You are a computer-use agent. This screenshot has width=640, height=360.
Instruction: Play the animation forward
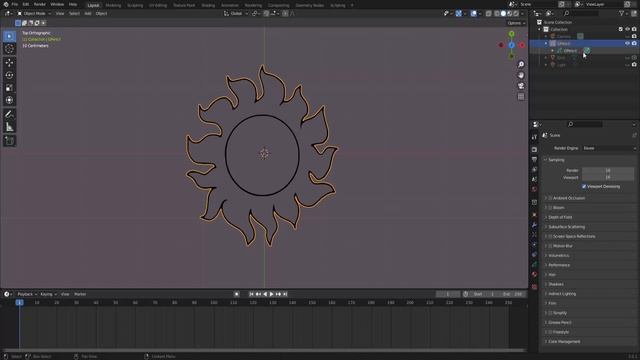271,294
